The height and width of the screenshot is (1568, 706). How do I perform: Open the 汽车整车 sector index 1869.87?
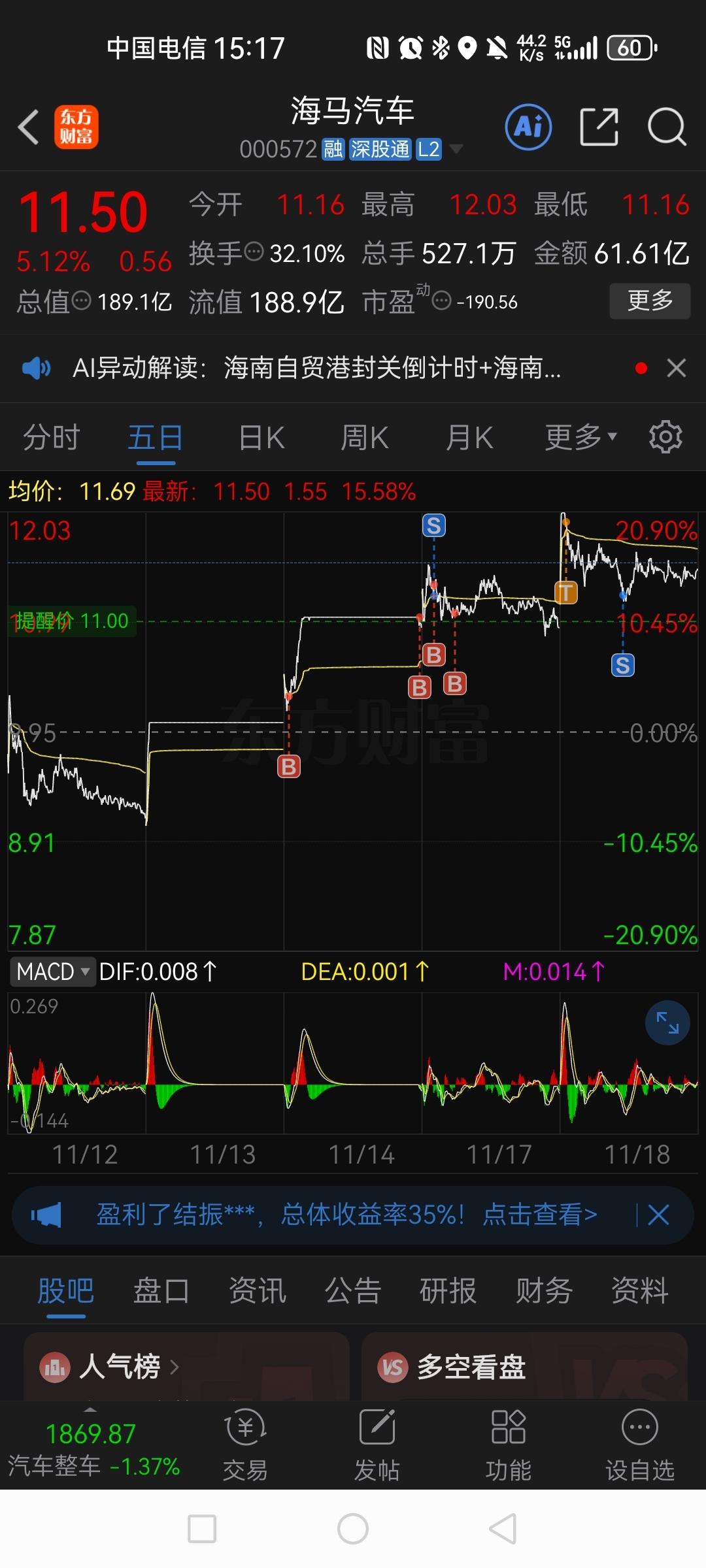pyautogui.click(x=93, y=1449)
